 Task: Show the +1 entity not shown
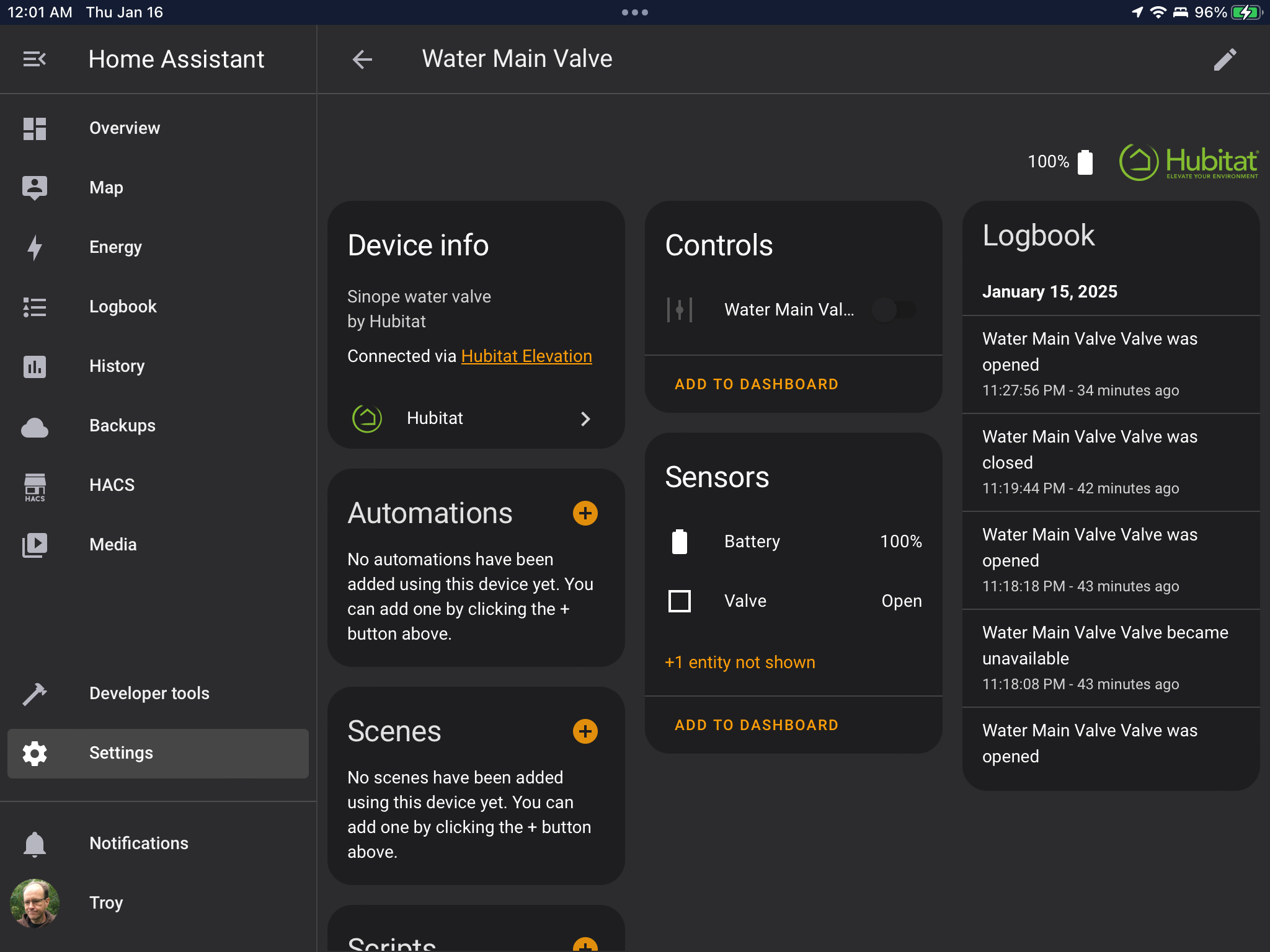(x=740, y=662)
